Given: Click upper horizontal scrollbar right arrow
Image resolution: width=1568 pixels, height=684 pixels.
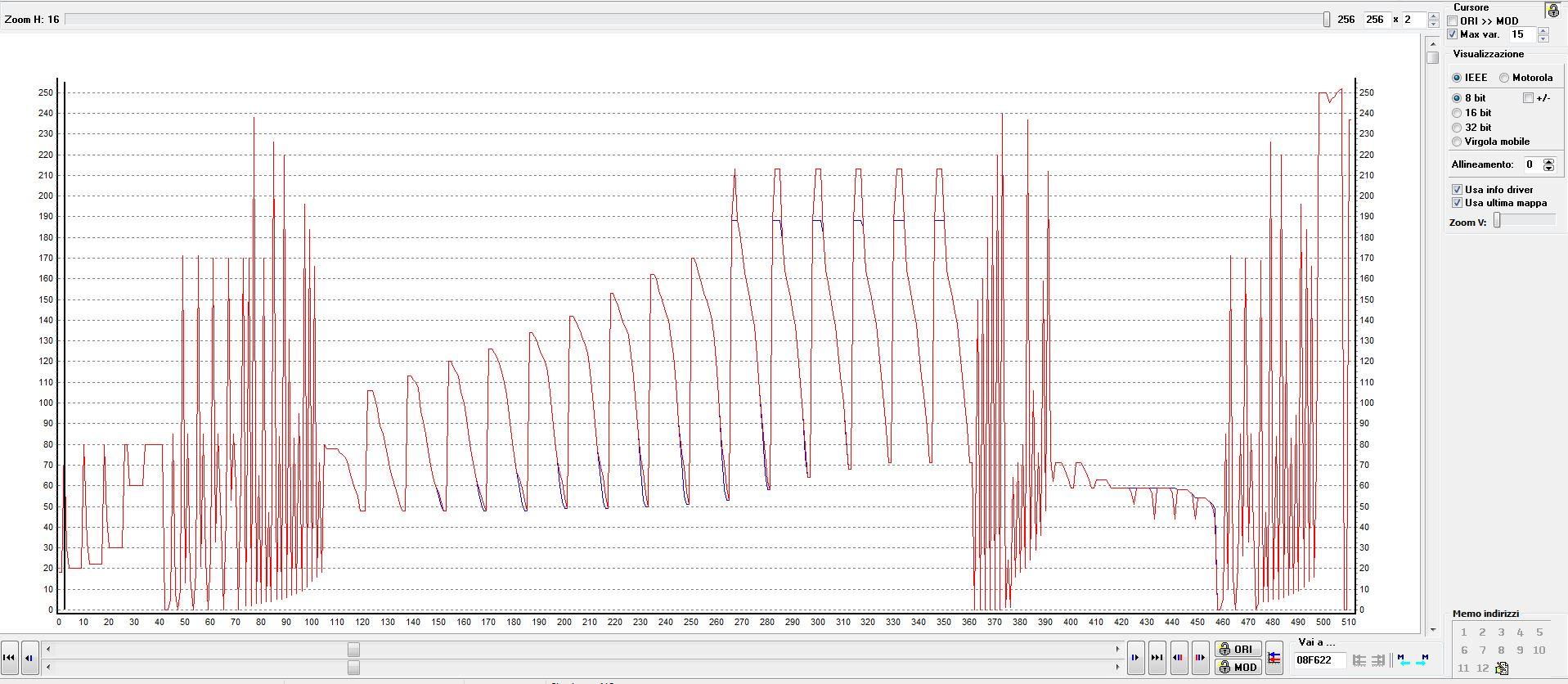Looking at the screenshot, I should pyautogui.click(x=1117, y=649).
